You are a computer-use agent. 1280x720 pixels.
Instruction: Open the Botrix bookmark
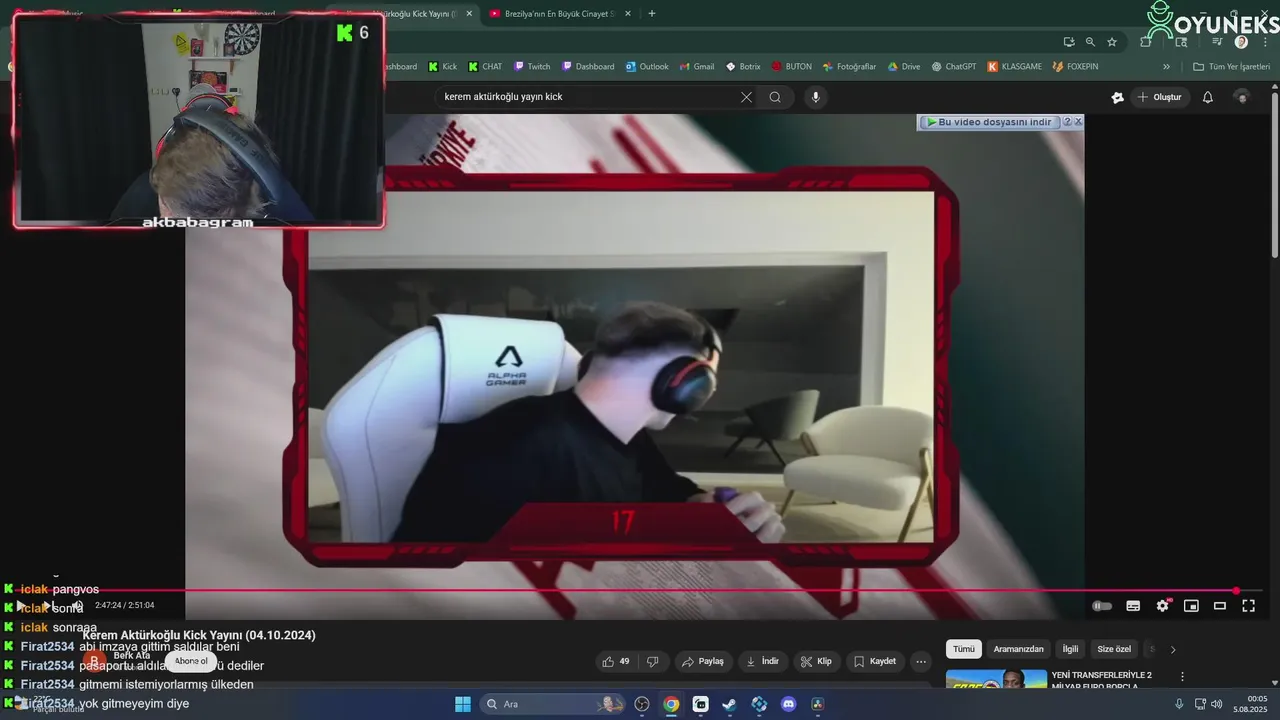[x=743, y=67]
